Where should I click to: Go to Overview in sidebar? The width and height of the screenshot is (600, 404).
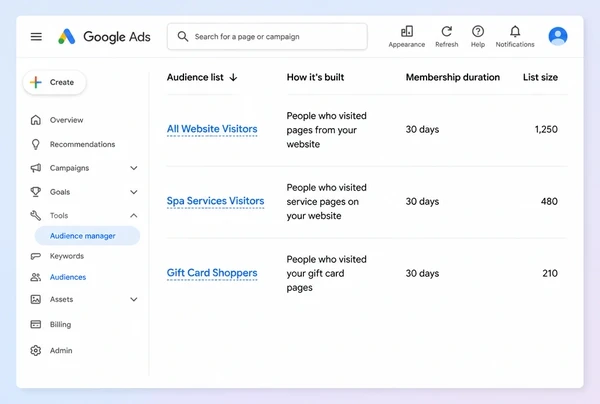[66, 120]
